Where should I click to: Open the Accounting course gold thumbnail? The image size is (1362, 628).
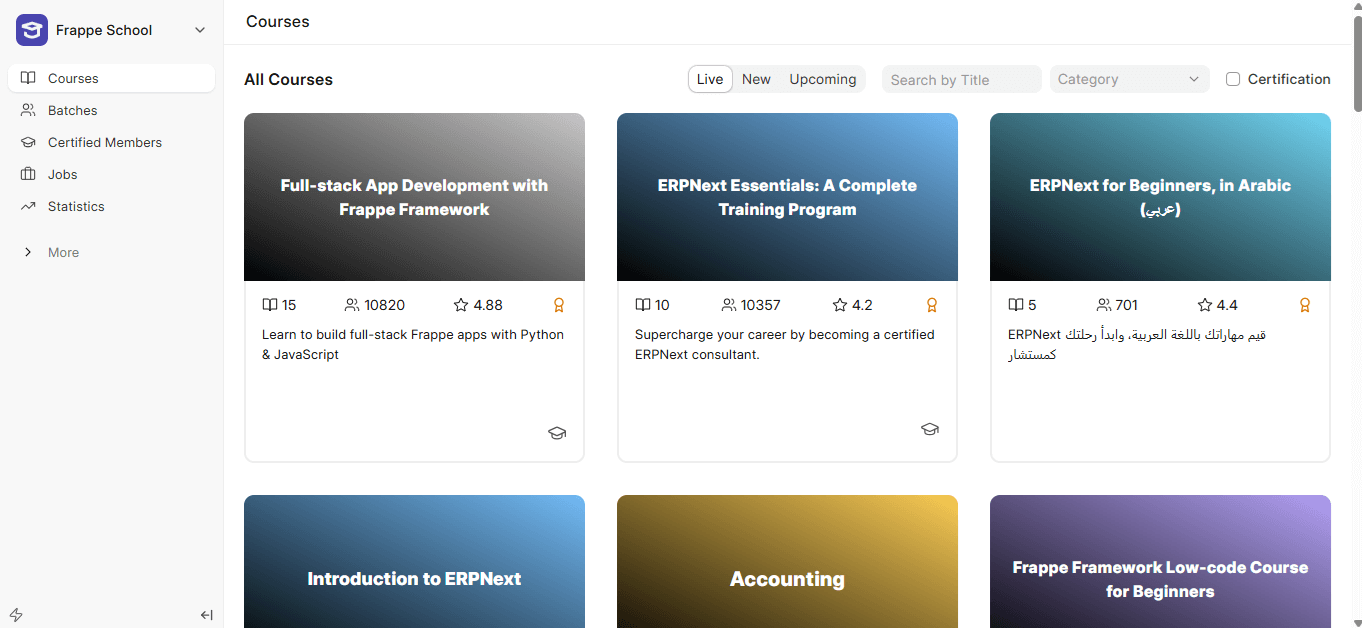point(787,561)
